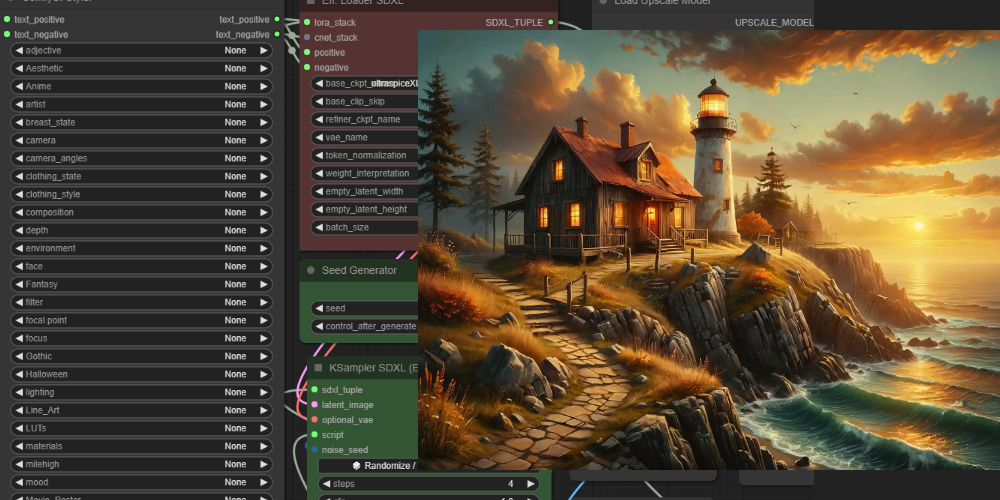This screenshot has width=1000, height=500.
Task: Click the noise_seed input port on KSampler
Action: (x=314, y=450)
